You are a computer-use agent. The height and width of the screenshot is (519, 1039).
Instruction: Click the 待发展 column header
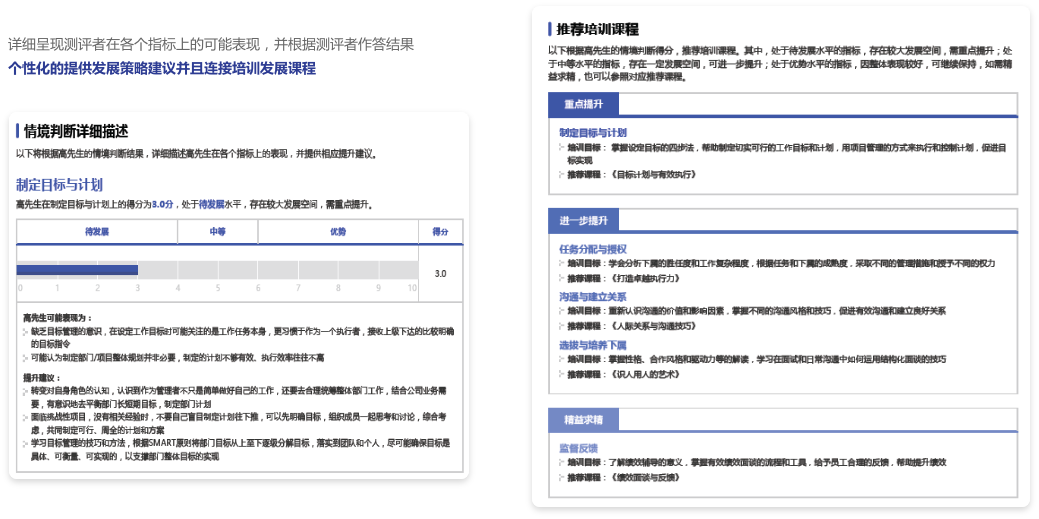click(x=97, y=232)
